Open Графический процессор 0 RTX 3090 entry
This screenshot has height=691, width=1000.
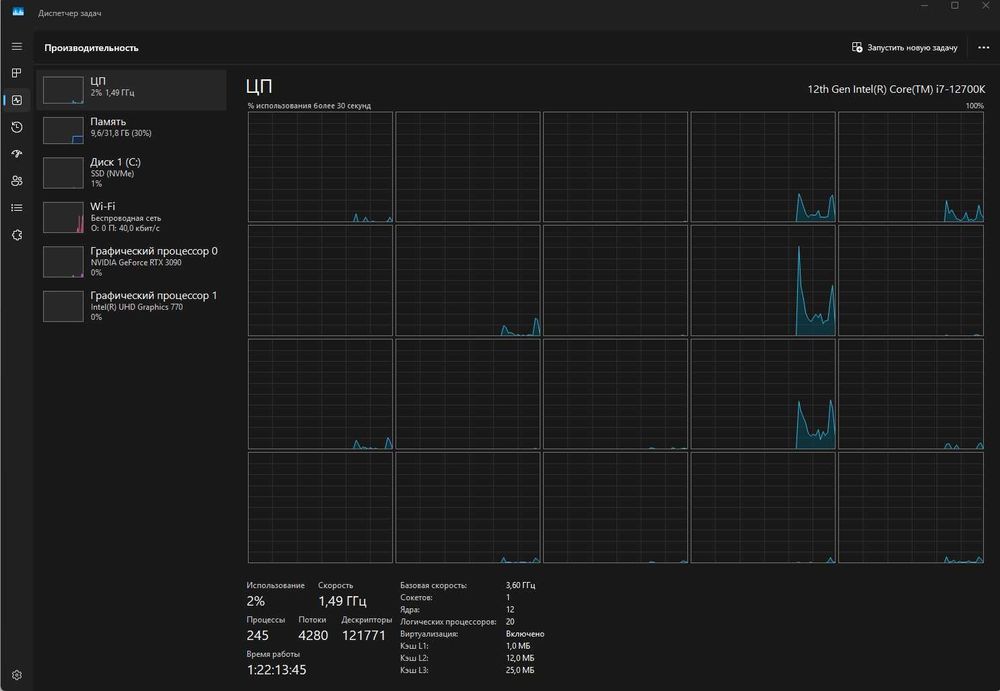pyautogui.click(x=131, y=261)
